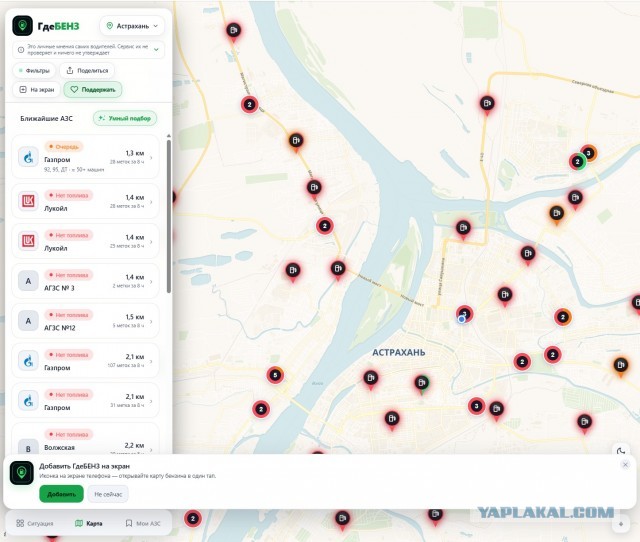The width and height of the screenshot is (640, 542).
Task: Expand the Лукойл 25 меток card chevron
Action: 151,242
